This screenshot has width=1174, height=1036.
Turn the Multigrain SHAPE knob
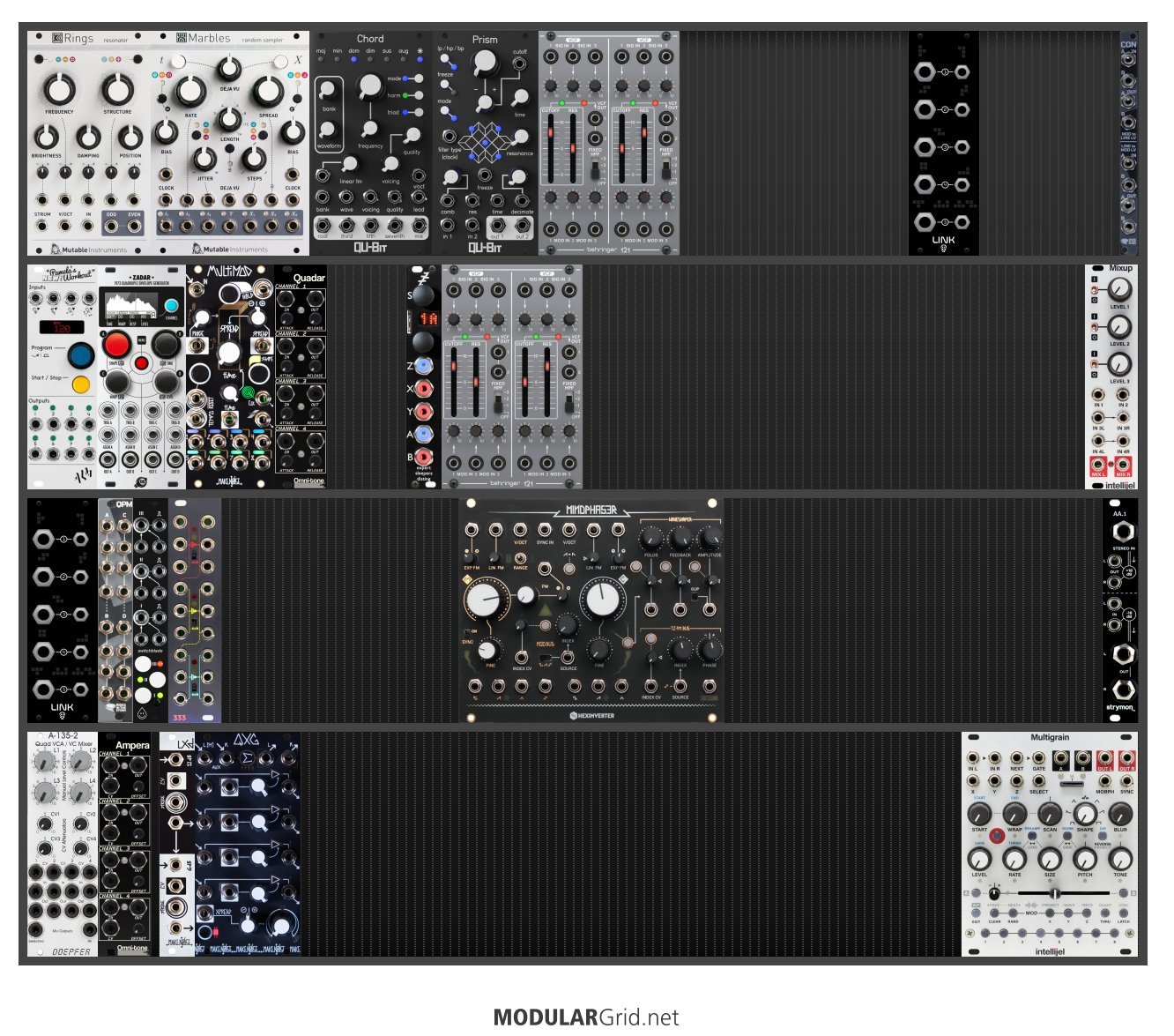pos(1085,813)
